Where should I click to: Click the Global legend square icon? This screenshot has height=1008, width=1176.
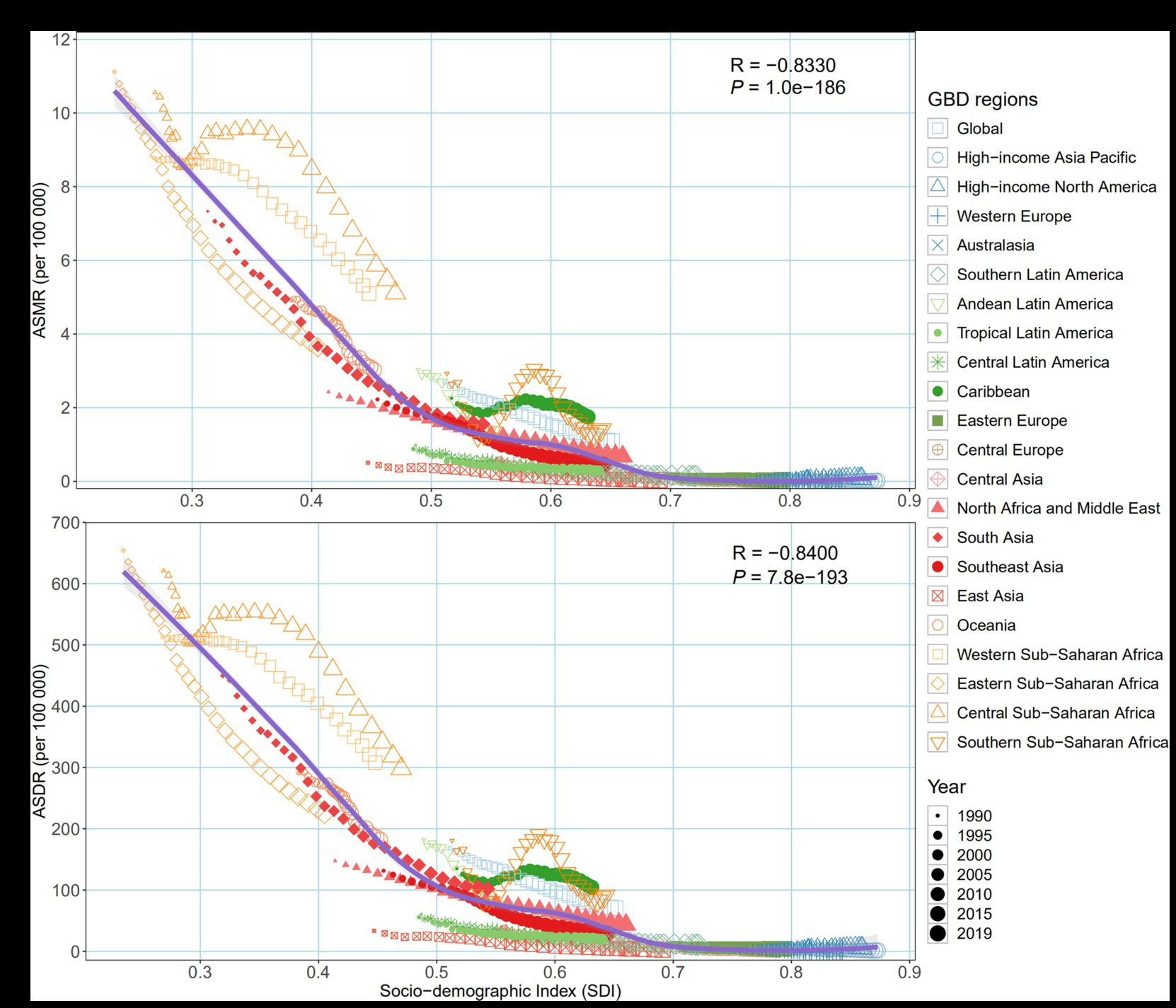pos(938,129)
